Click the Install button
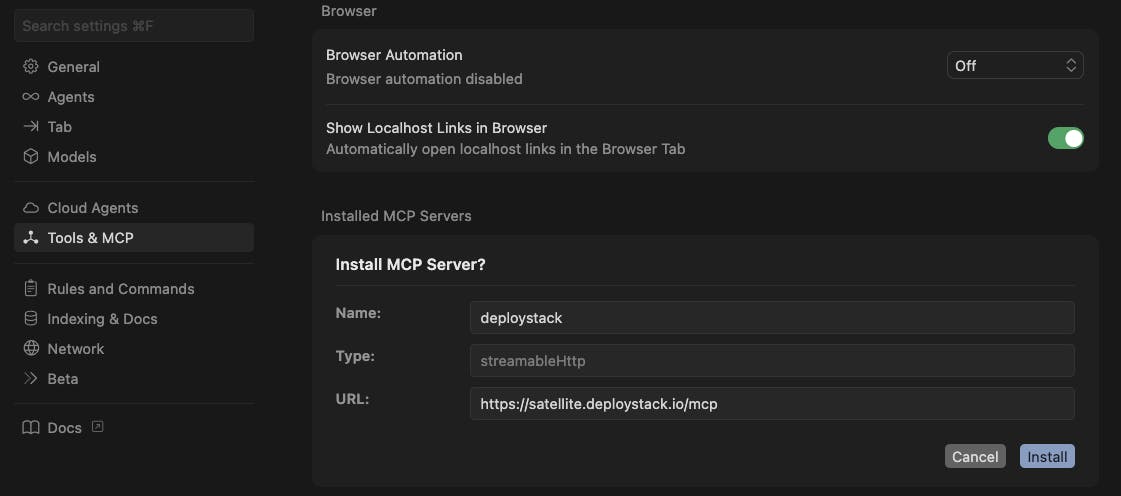 pyautogui.click(x=1047, y=457)
